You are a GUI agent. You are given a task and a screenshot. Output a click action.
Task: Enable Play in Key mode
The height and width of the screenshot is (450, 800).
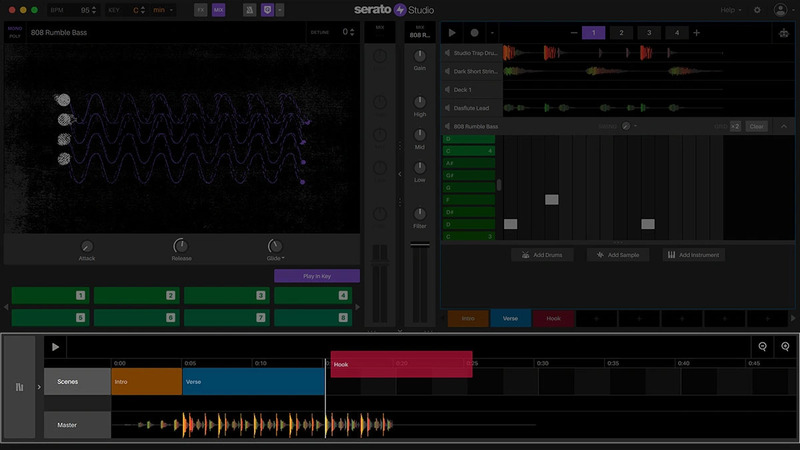317,275
